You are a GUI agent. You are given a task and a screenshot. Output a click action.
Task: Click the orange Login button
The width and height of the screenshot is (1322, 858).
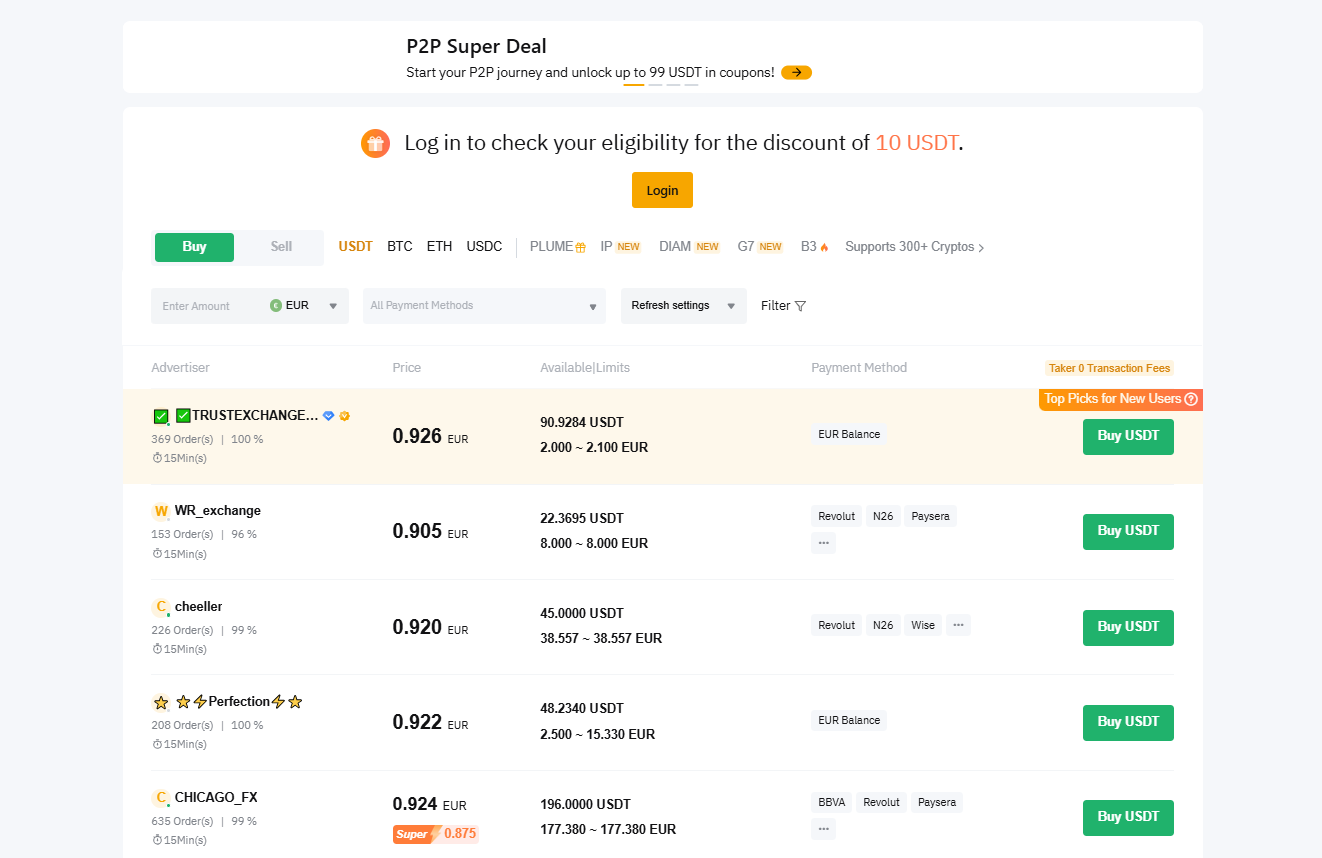(662, 190)
